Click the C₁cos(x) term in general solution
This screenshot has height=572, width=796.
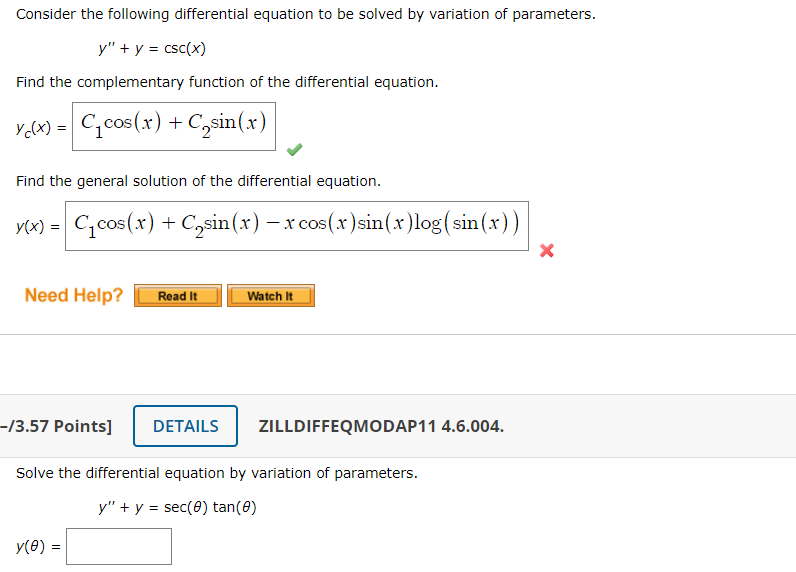click(x=114, y=224)
